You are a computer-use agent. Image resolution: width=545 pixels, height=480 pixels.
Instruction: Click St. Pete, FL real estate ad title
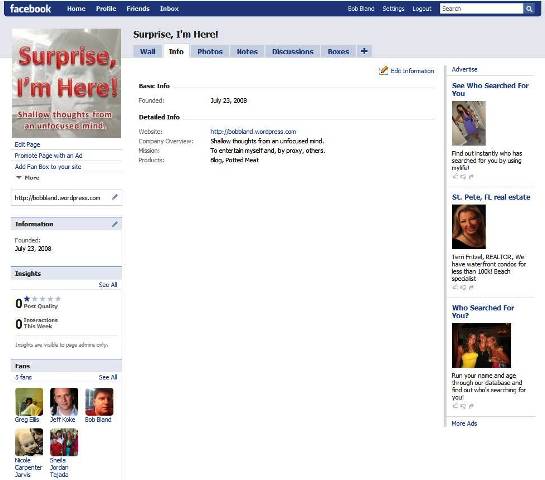pos(491,197)
